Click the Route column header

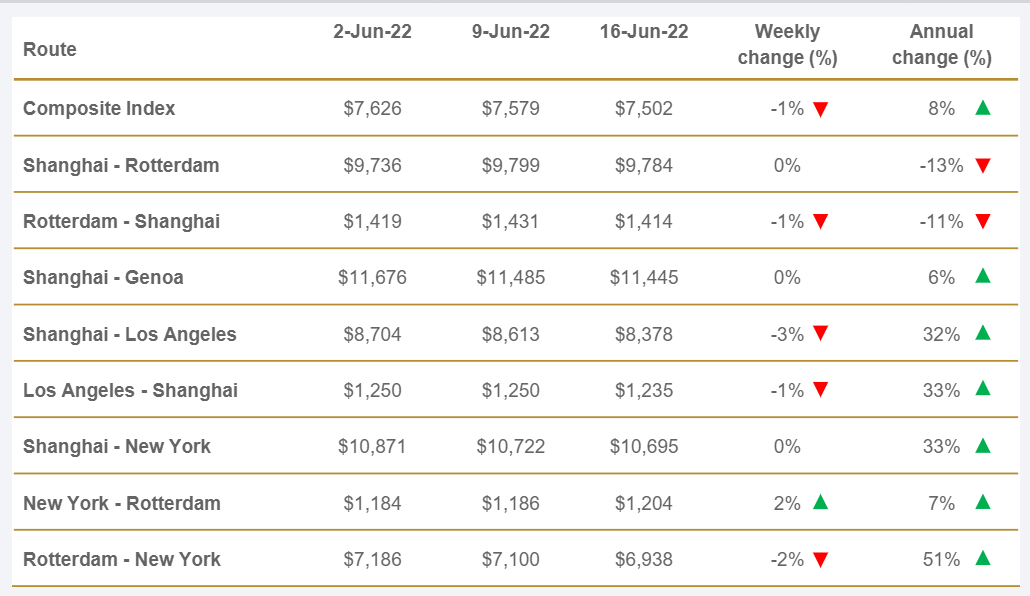pos(50,49)
